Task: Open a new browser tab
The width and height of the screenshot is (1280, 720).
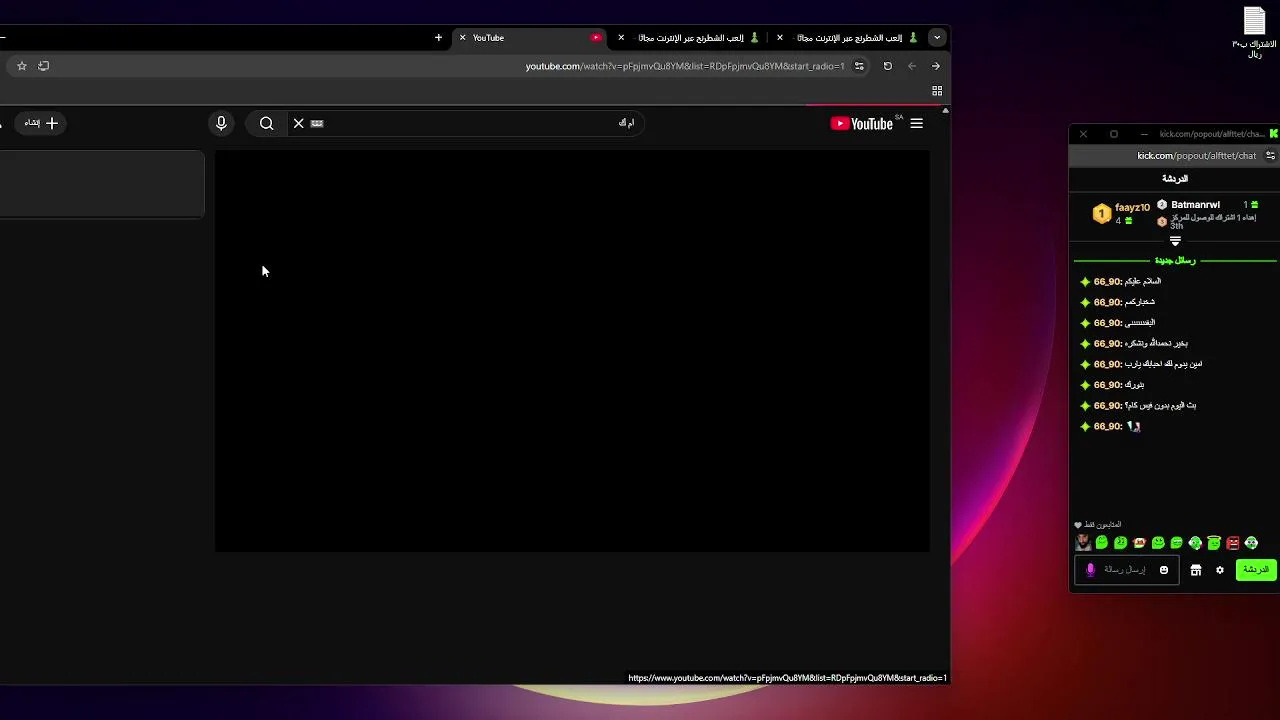Action: (438, 38)
